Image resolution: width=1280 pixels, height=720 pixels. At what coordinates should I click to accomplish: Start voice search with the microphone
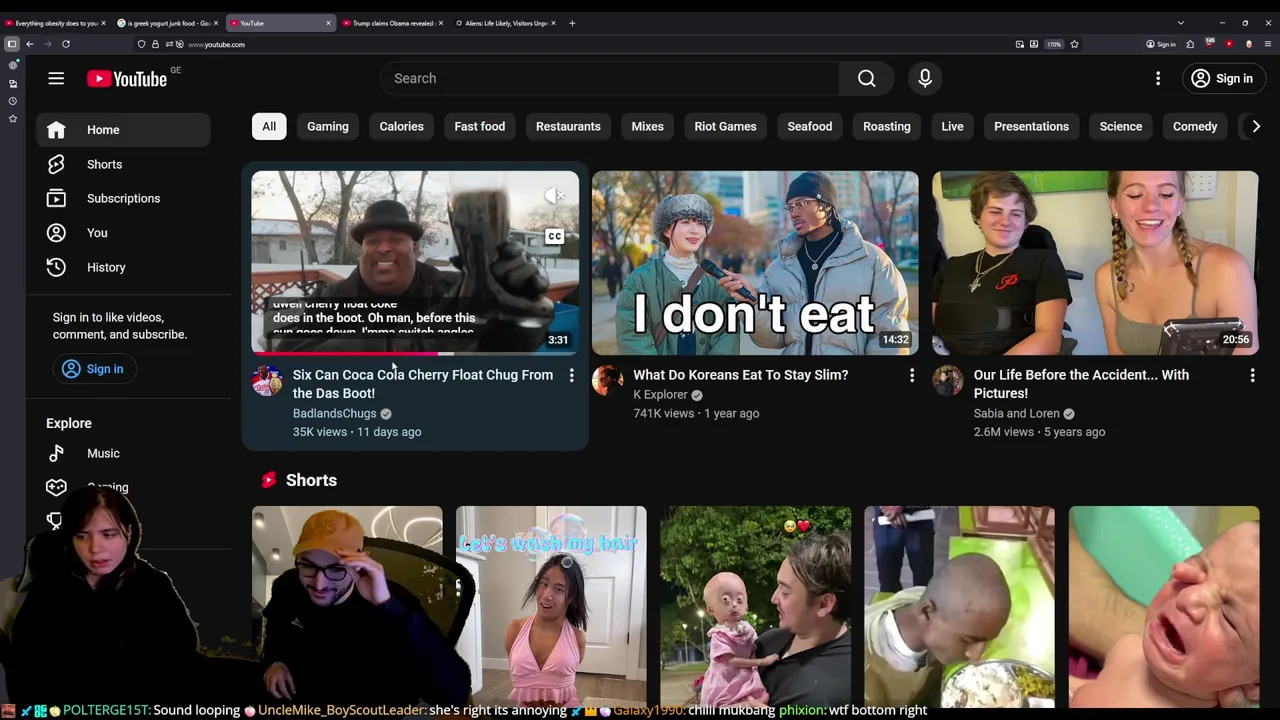(925, 78)
